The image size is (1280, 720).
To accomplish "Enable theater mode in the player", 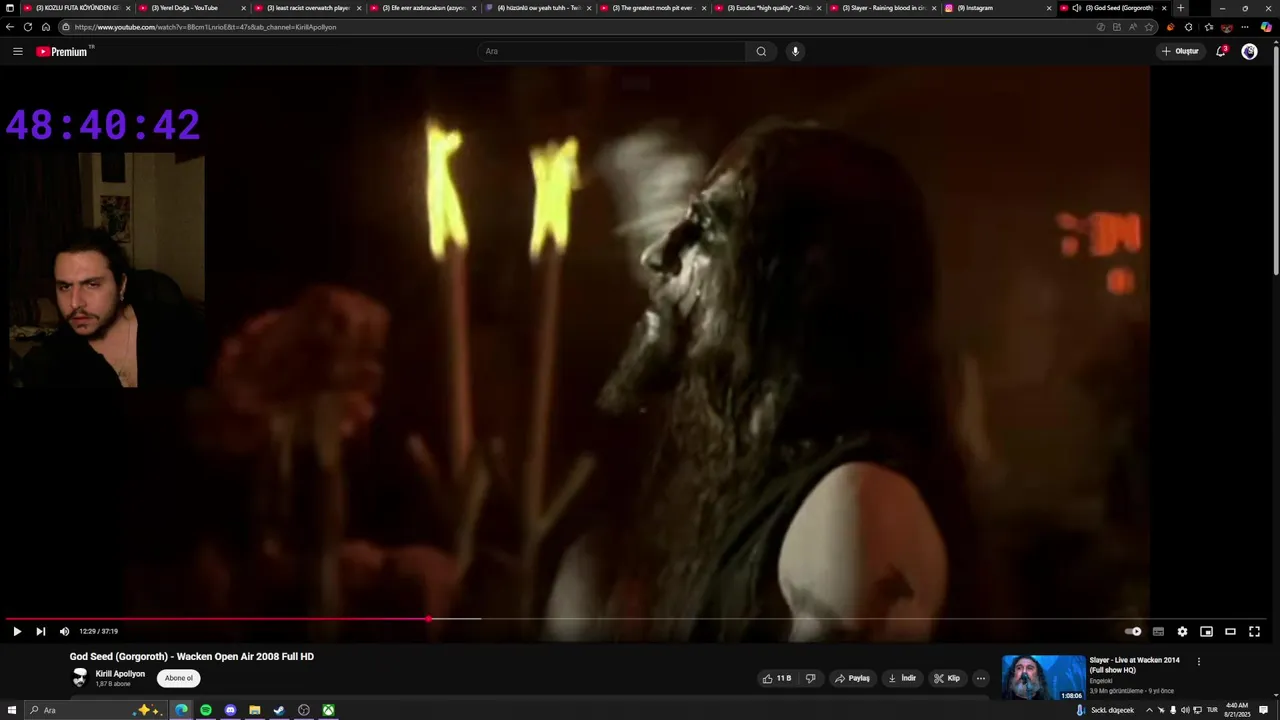I will point(1230,631).
